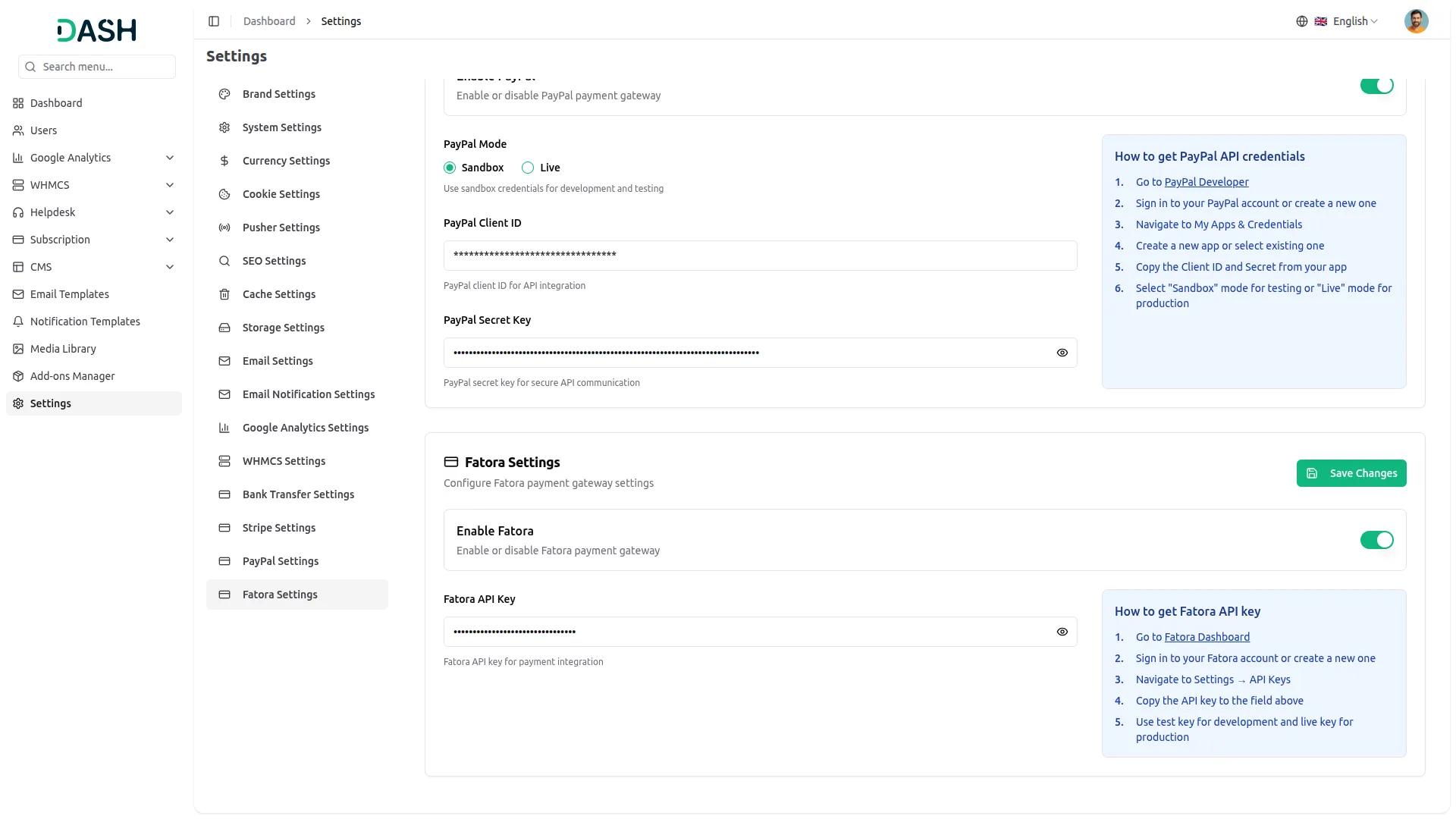Click the Users people icon in sidebar
The height and width of the screenshot is (819, 1456).
coord(18,130)
